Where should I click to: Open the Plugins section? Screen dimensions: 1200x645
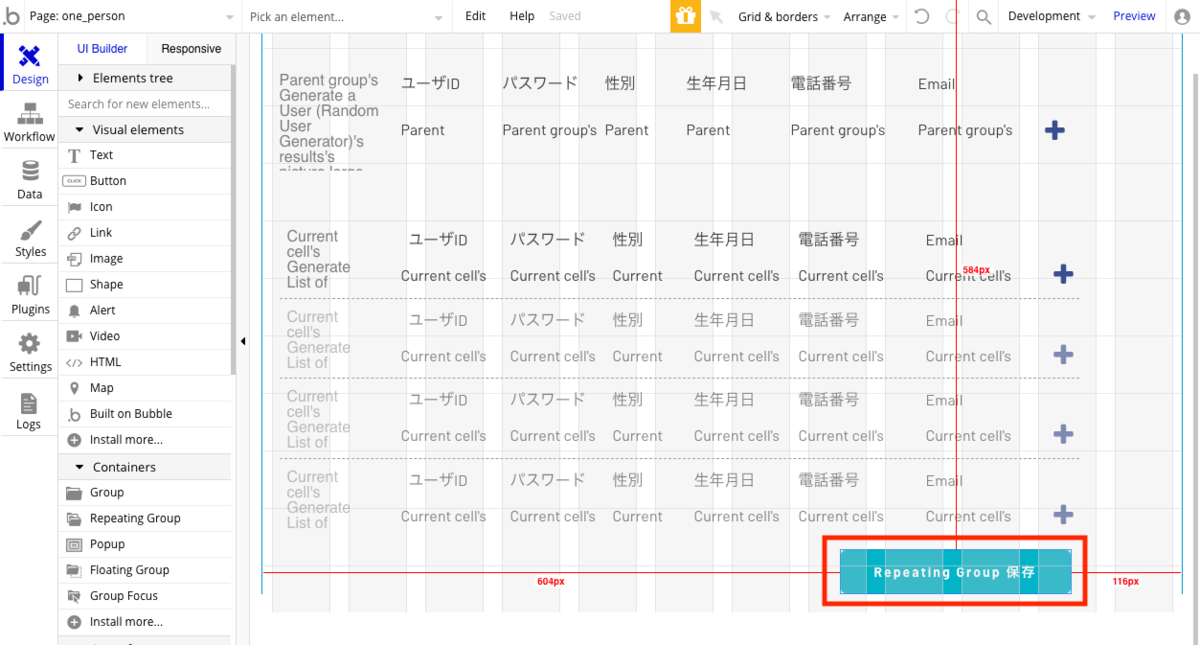[x=30, y=296]
